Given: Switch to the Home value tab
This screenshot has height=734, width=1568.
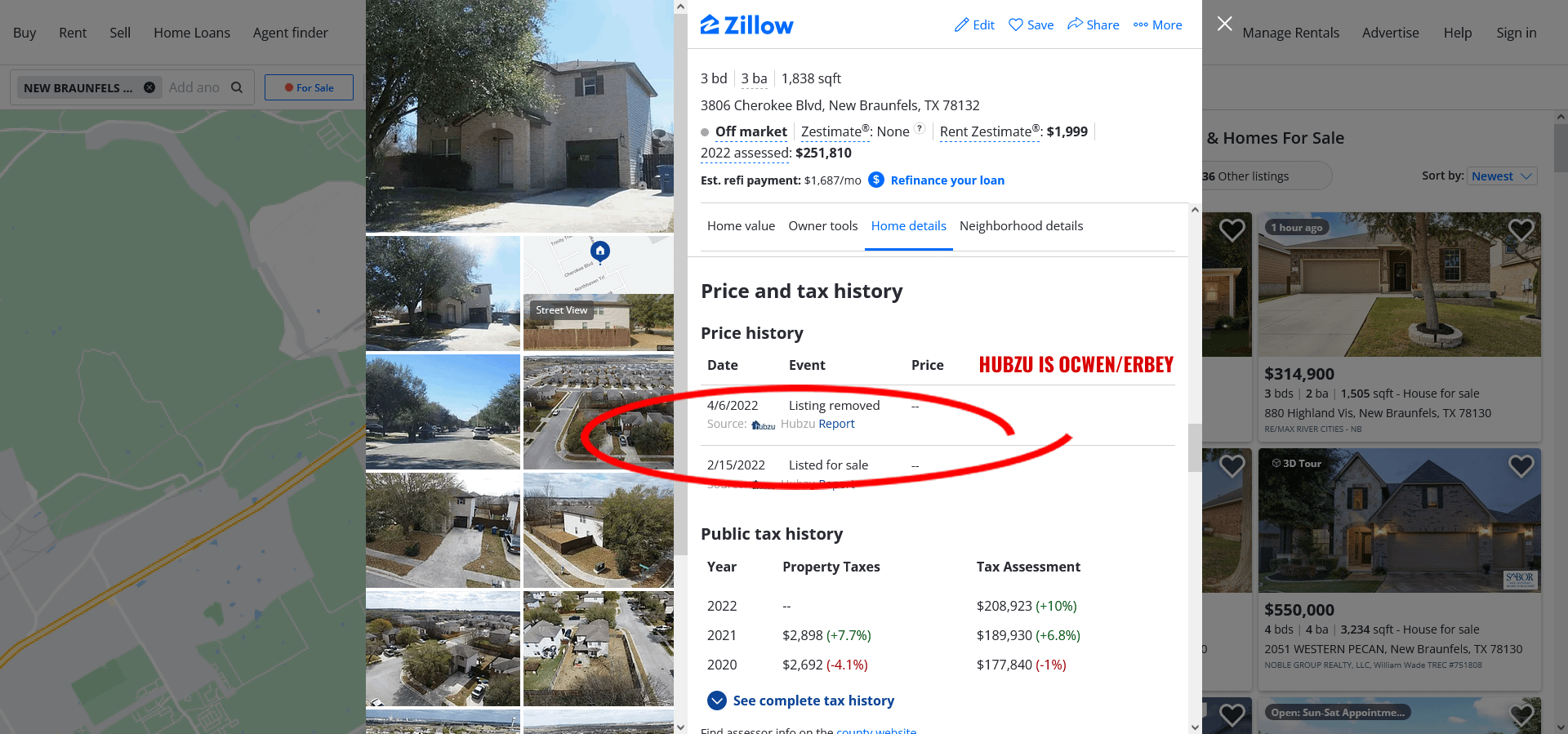Looking at the screenshot, I should 741,226.
